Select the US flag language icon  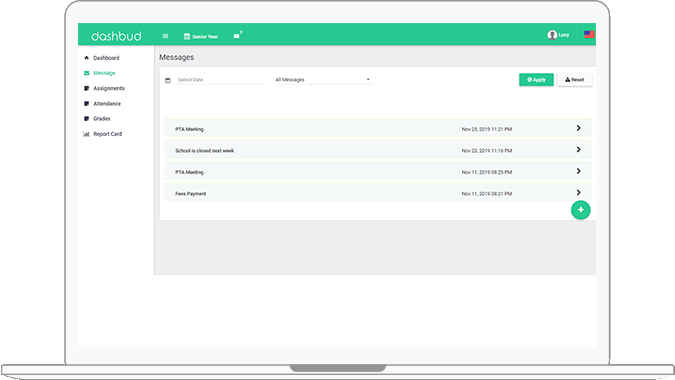(x=589, y=34)
